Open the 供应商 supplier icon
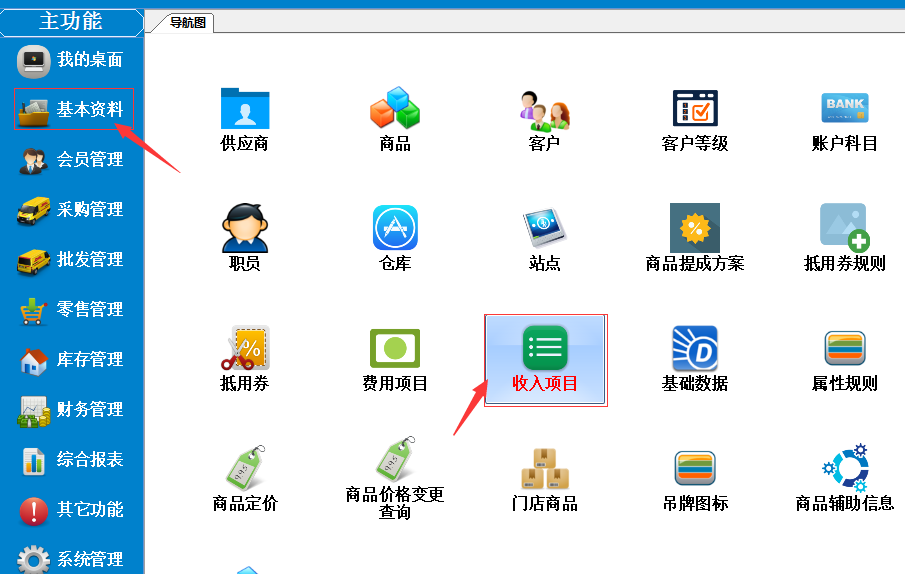 point(245,108)
